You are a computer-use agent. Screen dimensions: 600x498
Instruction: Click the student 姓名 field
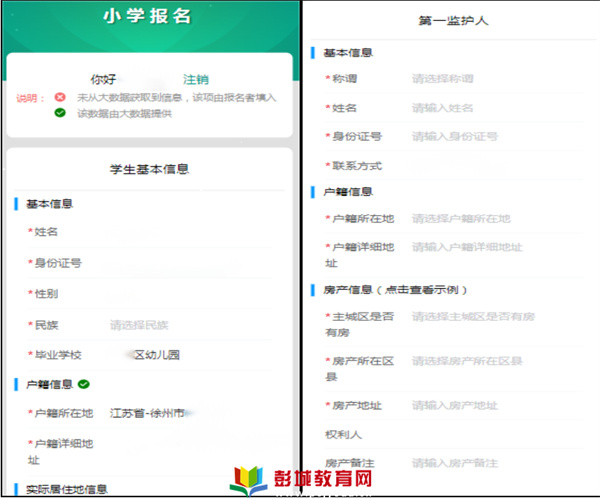pyautogui.click(x=150, y=232)
